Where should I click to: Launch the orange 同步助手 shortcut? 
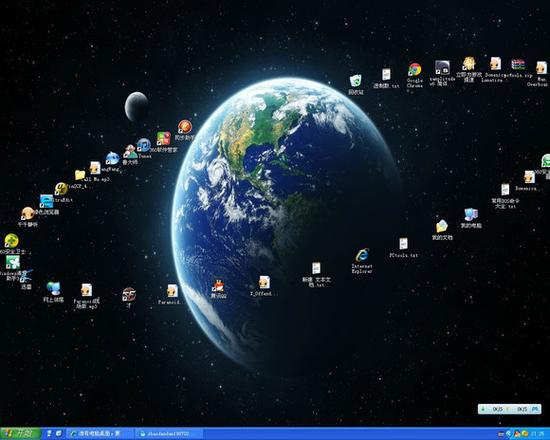185,127
